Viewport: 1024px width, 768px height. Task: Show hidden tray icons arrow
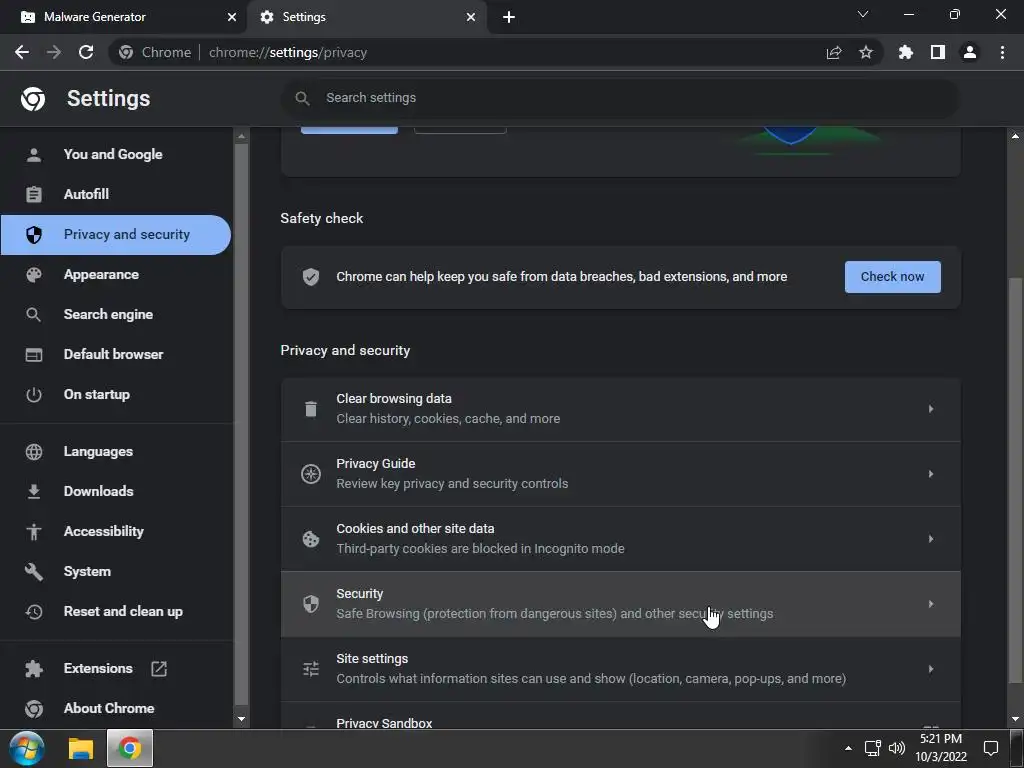click(x=848, y=748)
